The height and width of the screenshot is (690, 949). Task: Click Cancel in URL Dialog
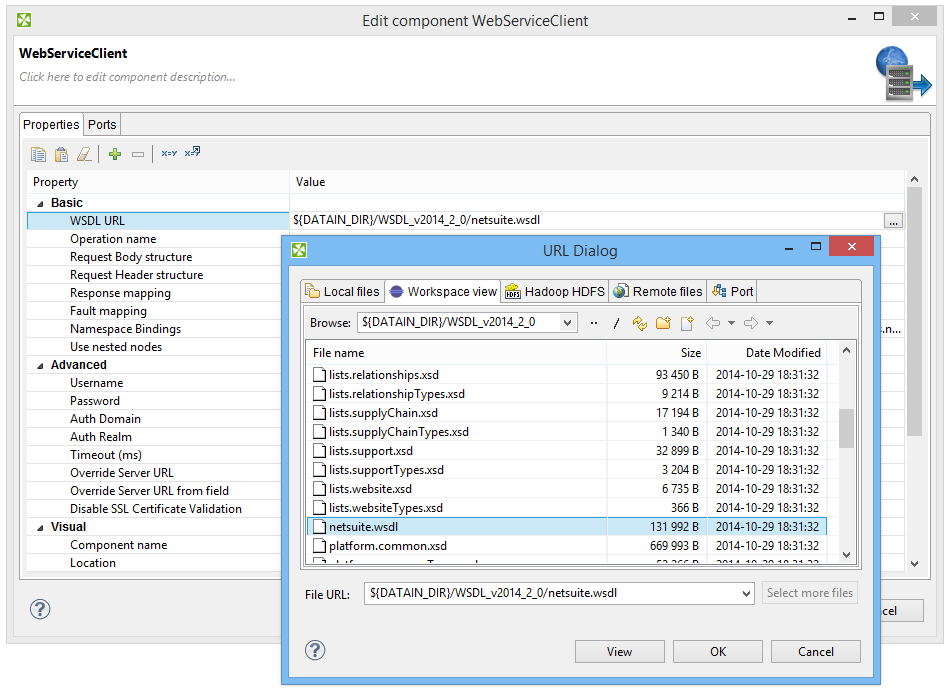pos(816,652)
